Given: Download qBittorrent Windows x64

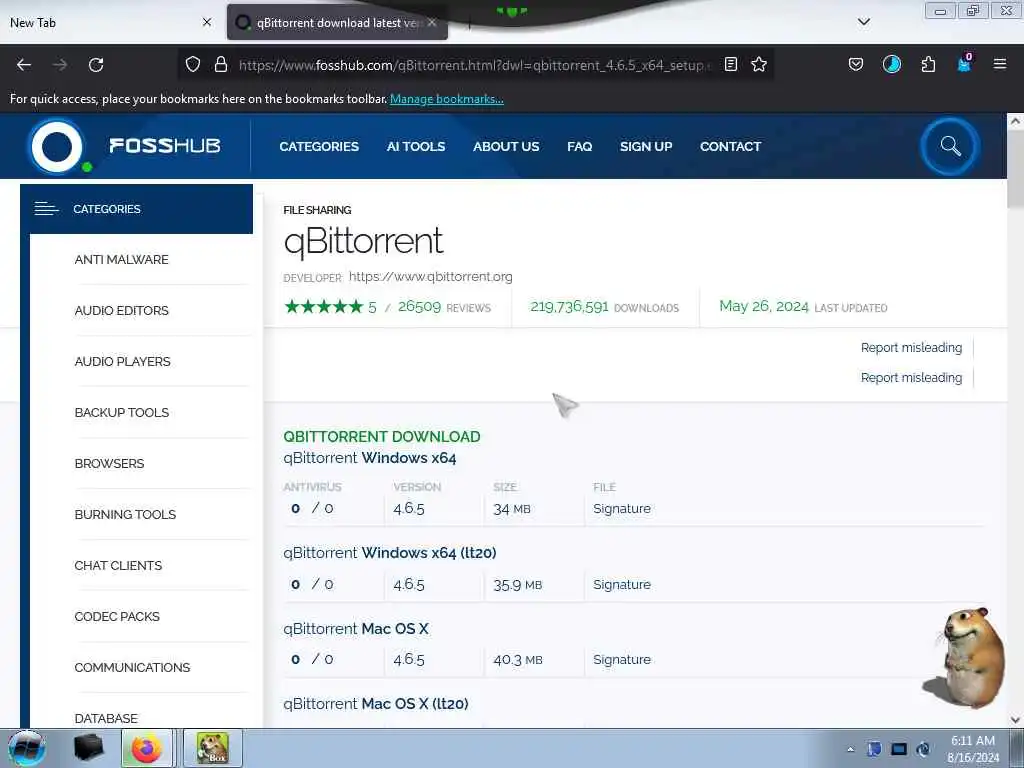Looking at the screenshot, I should click(370, 458).
